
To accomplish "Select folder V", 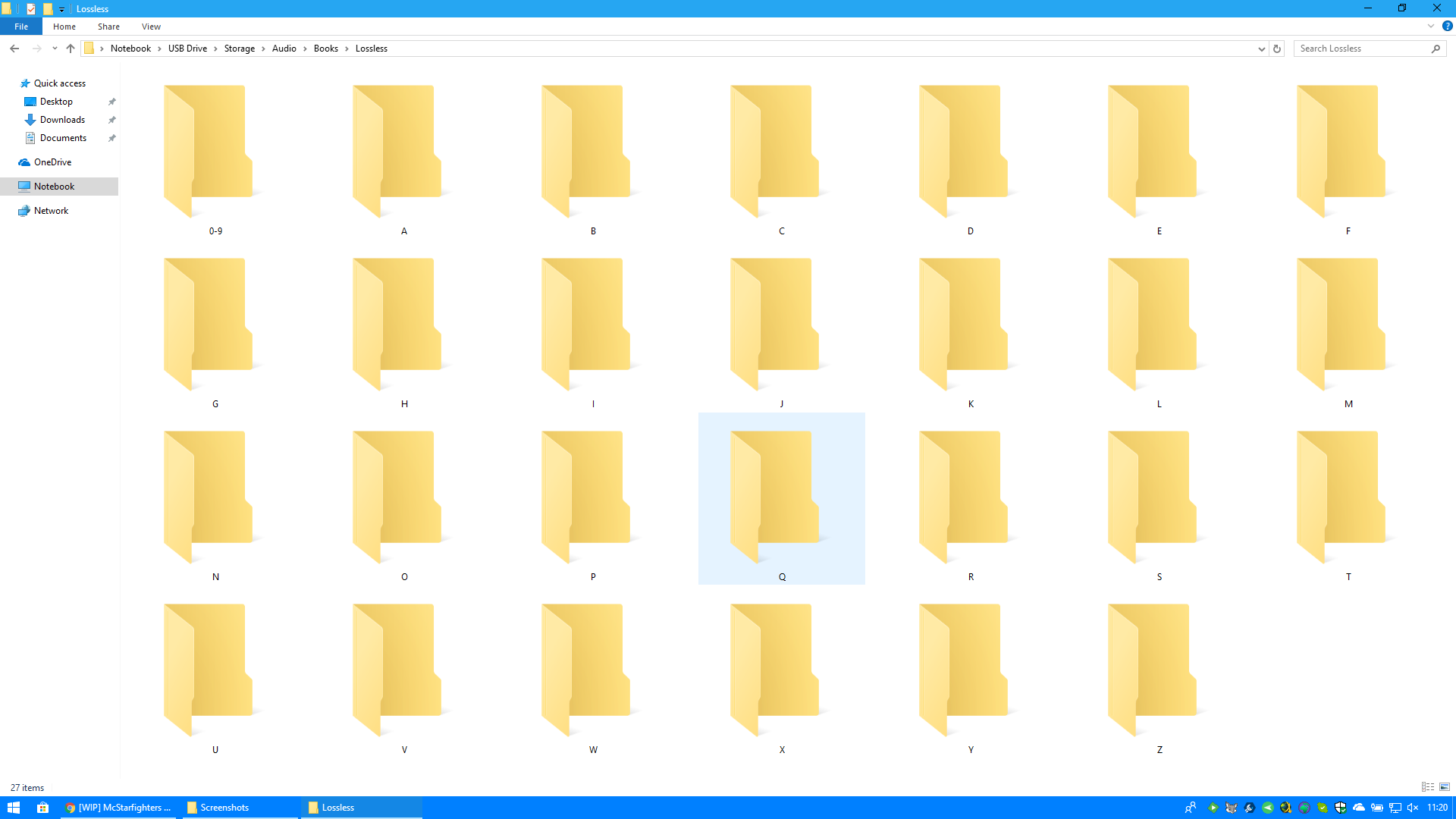I will pyautogui.click(x=404, y=671).
